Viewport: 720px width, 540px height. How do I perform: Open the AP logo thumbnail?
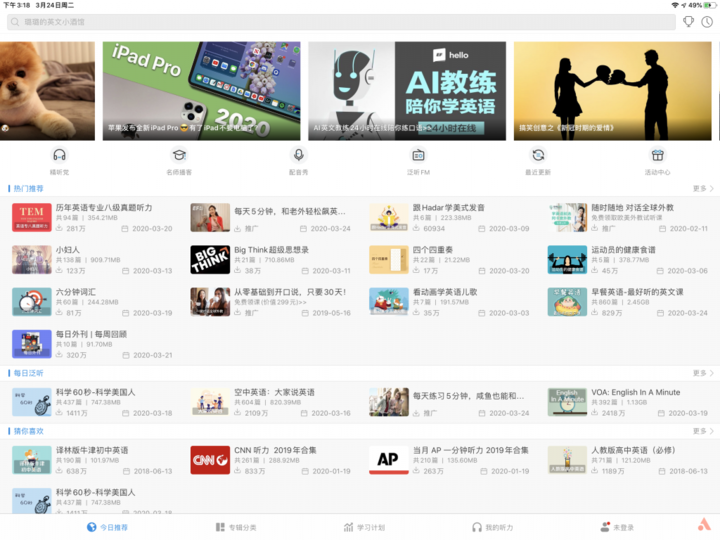click(388, 460)
